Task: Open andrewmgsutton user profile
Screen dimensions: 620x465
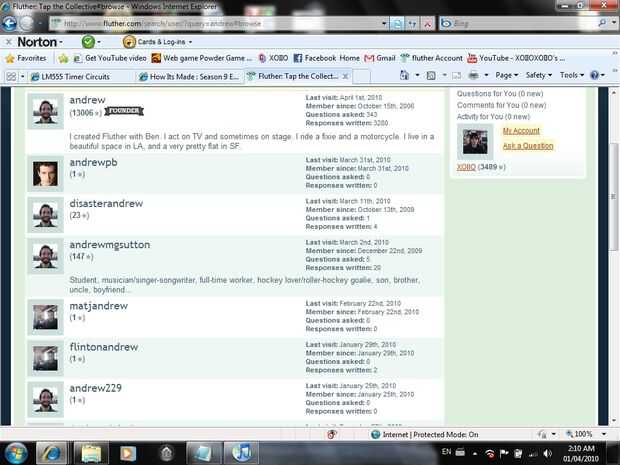Action: click(x=110, y=245)
